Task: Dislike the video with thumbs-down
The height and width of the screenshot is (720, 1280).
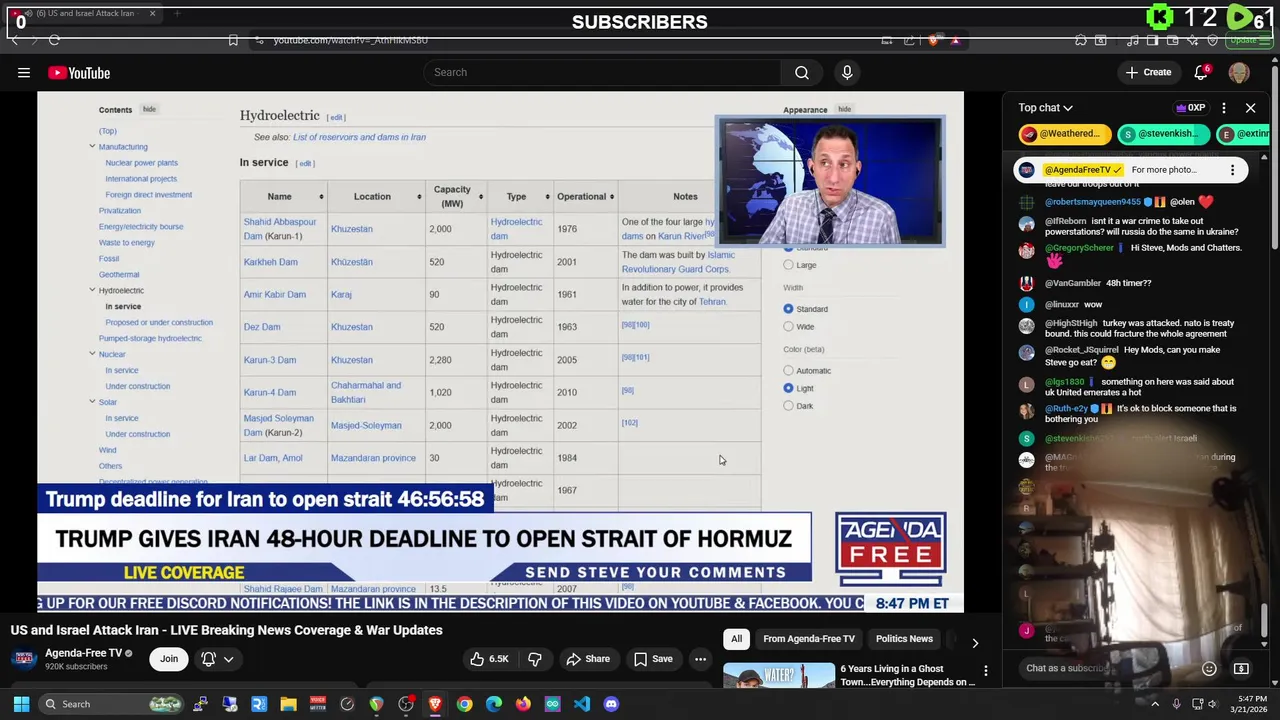Action: pos(535,659)
